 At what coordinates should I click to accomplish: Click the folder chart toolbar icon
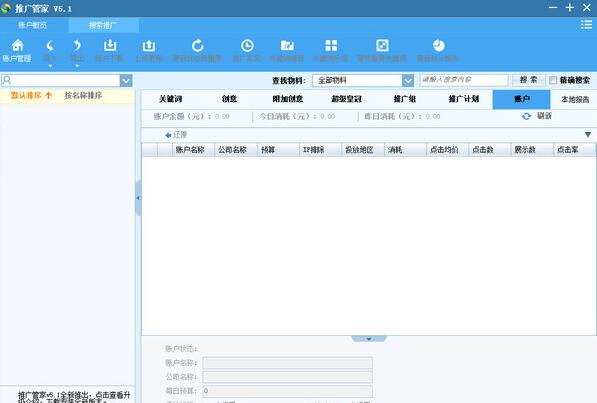[287, 46]
